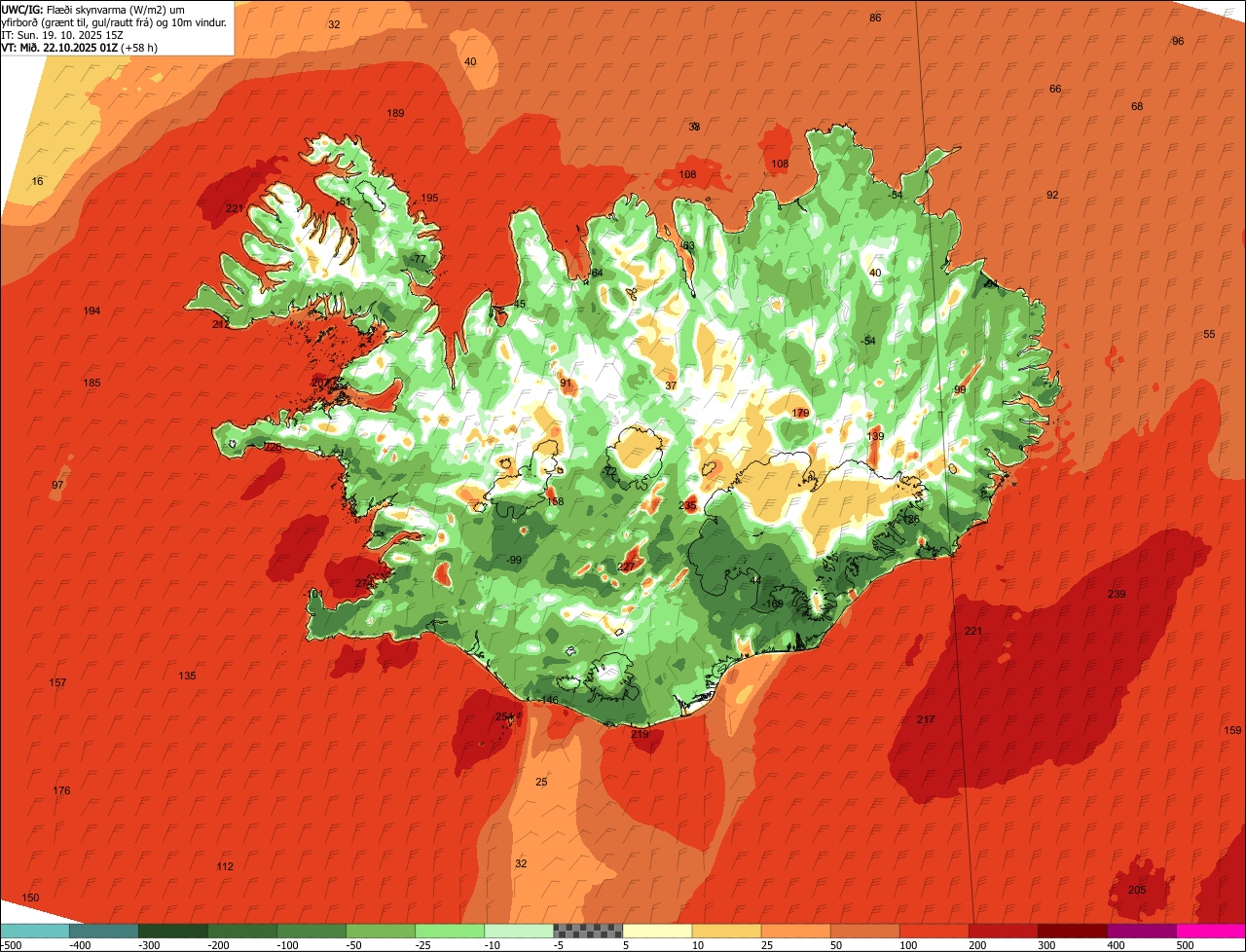Click the map value 185 over the ocean
The height and width of the screenshot is (952, 1246).
click(x=92, y=383)
